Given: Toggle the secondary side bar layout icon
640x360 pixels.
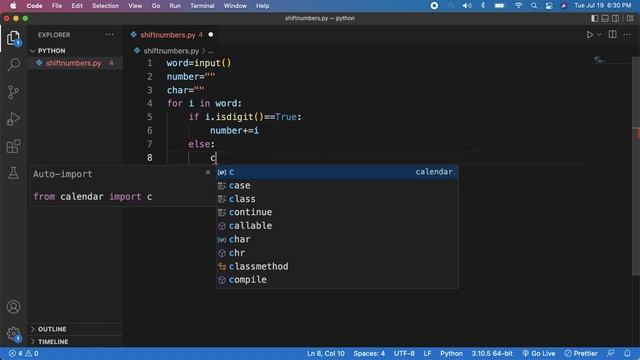Looking at the screenshot, I should click(x=616, y=18).
